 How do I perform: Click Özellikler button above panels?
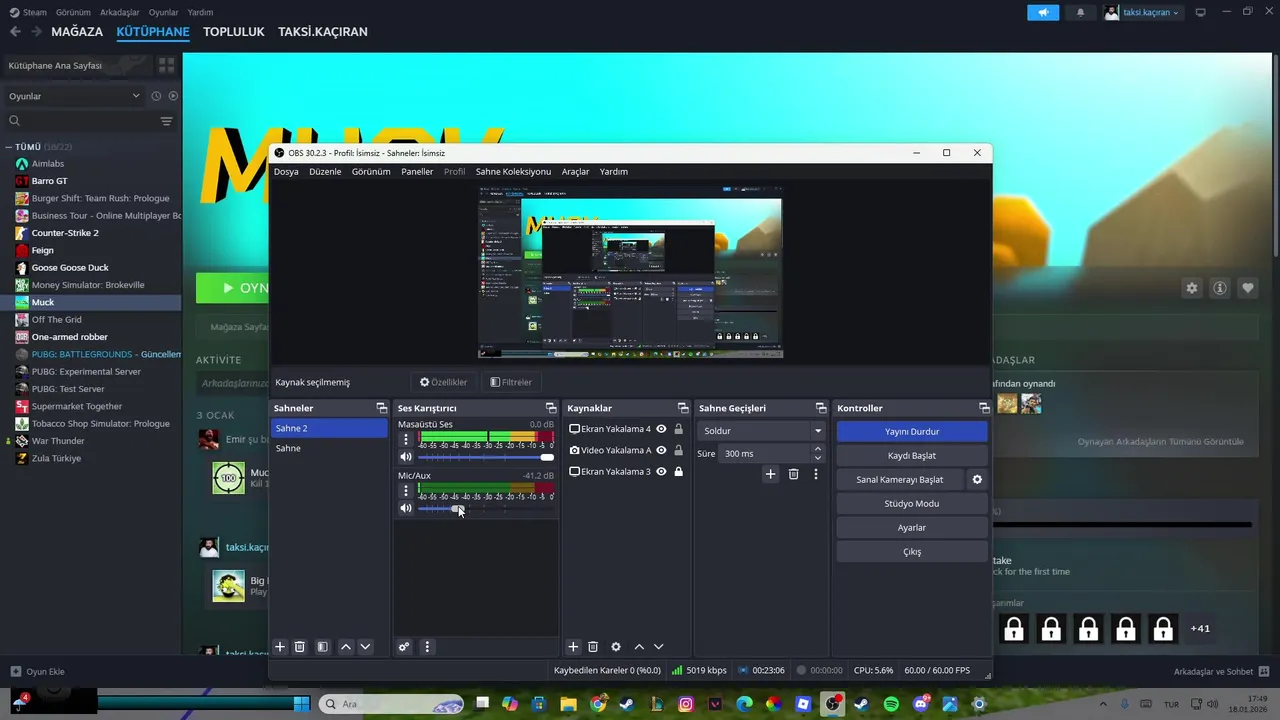tap(443, 382)
